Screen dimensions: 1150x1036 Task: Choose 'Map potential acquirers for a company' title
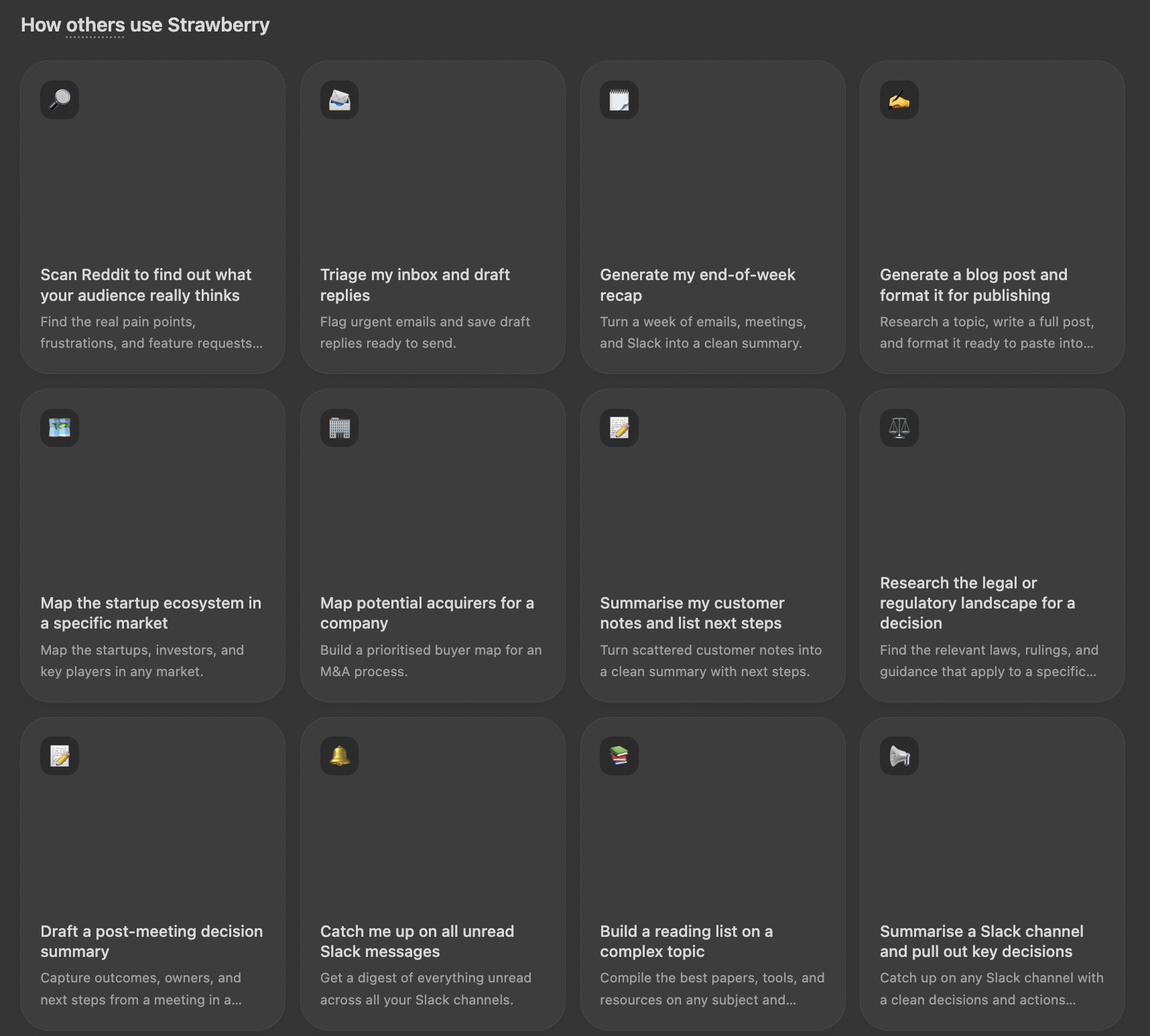tap(427, 613)
